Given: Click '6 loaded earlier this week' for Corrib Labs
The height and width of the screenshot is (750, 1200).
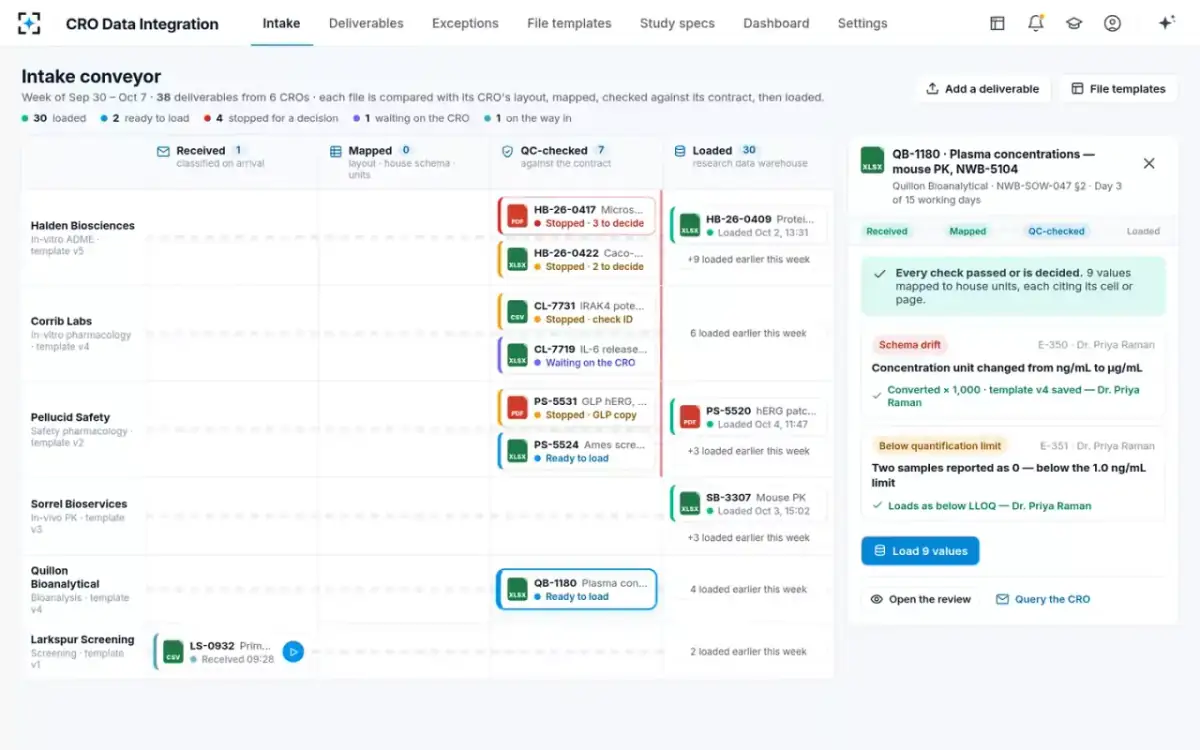Looking at the screenshot, I should (x=748, y=334).
